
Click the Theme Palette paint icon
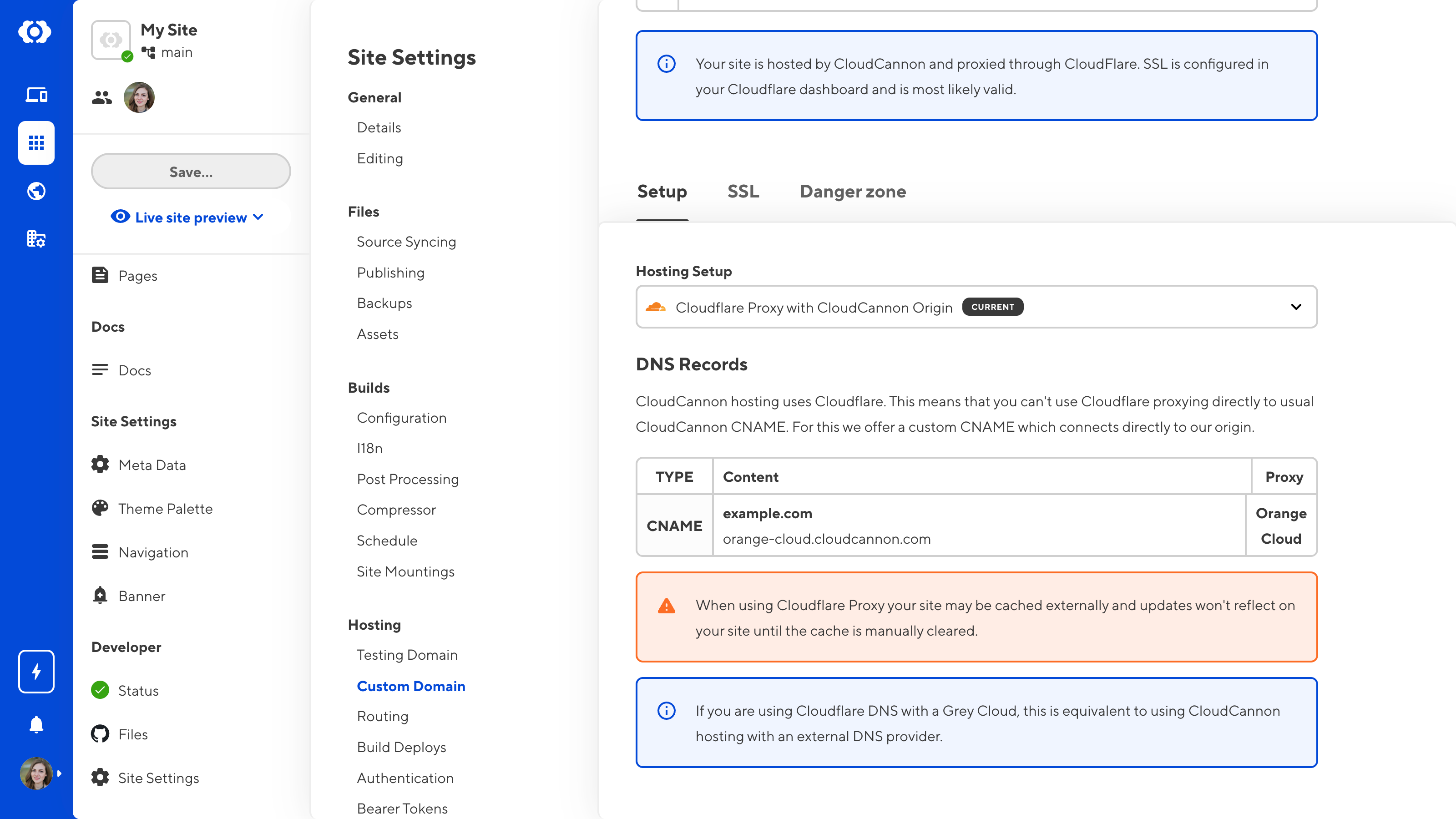click(100, 508)
